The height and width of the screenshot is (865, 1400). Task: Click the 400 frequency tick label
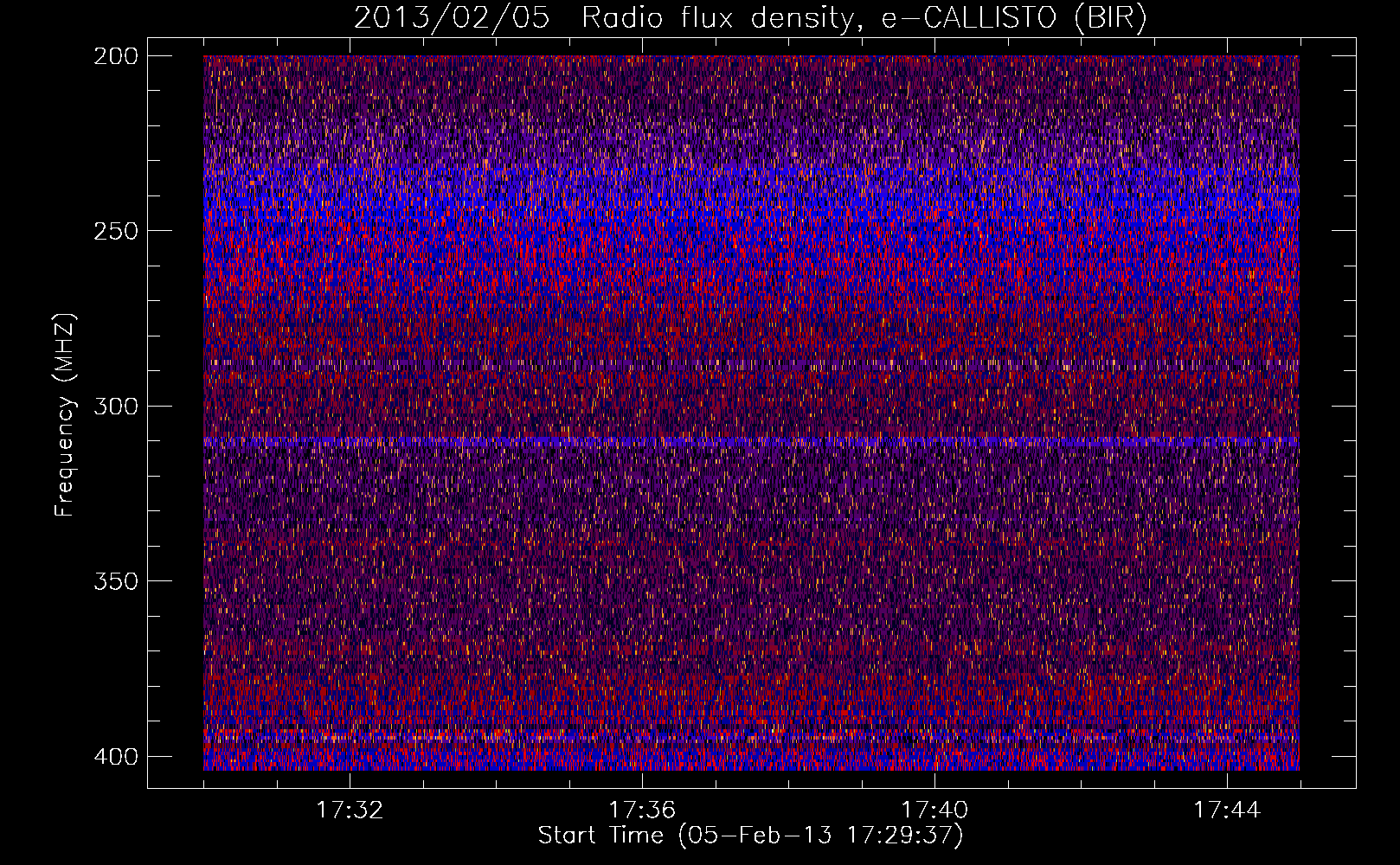point(115,757)
